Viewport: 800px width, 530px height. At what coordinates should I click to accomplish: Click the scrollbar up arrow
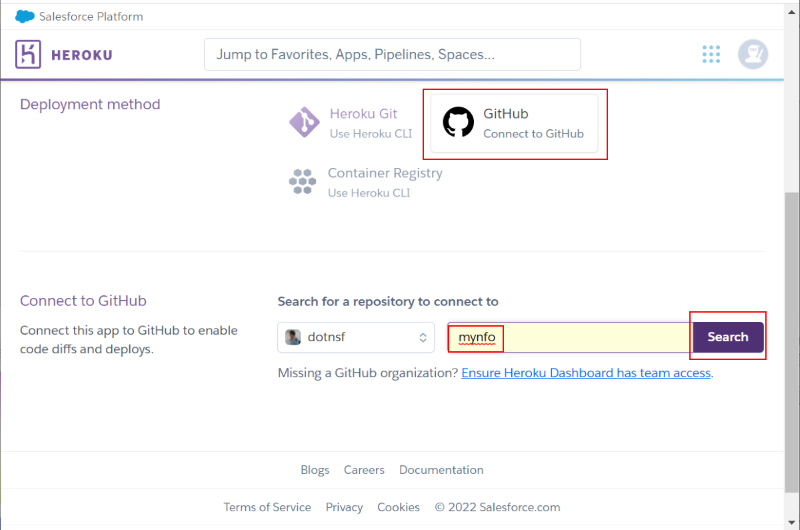(791, 12)
